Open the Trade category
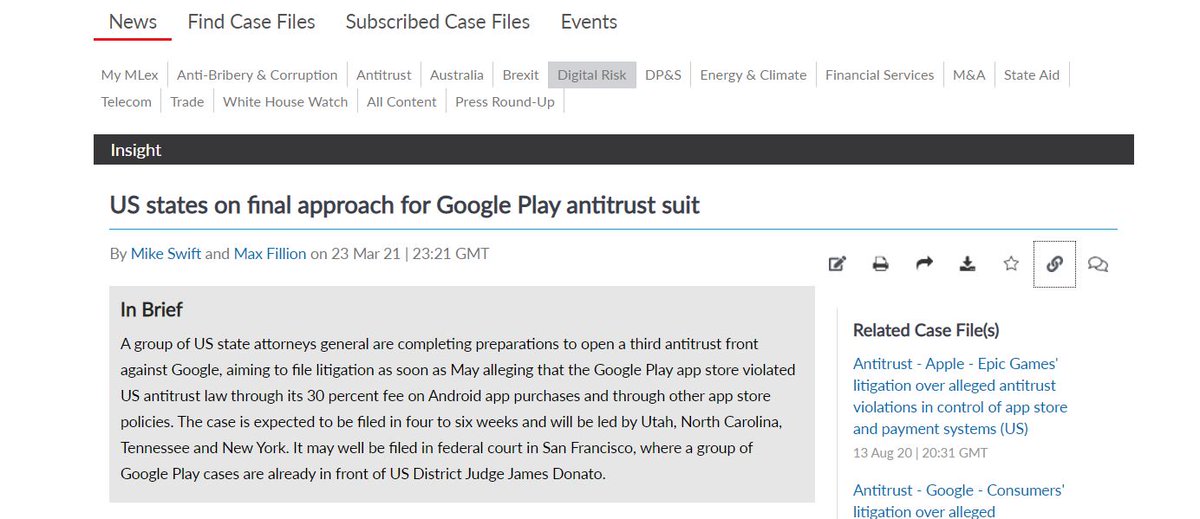1200x519 pixels. pos(187,102)
